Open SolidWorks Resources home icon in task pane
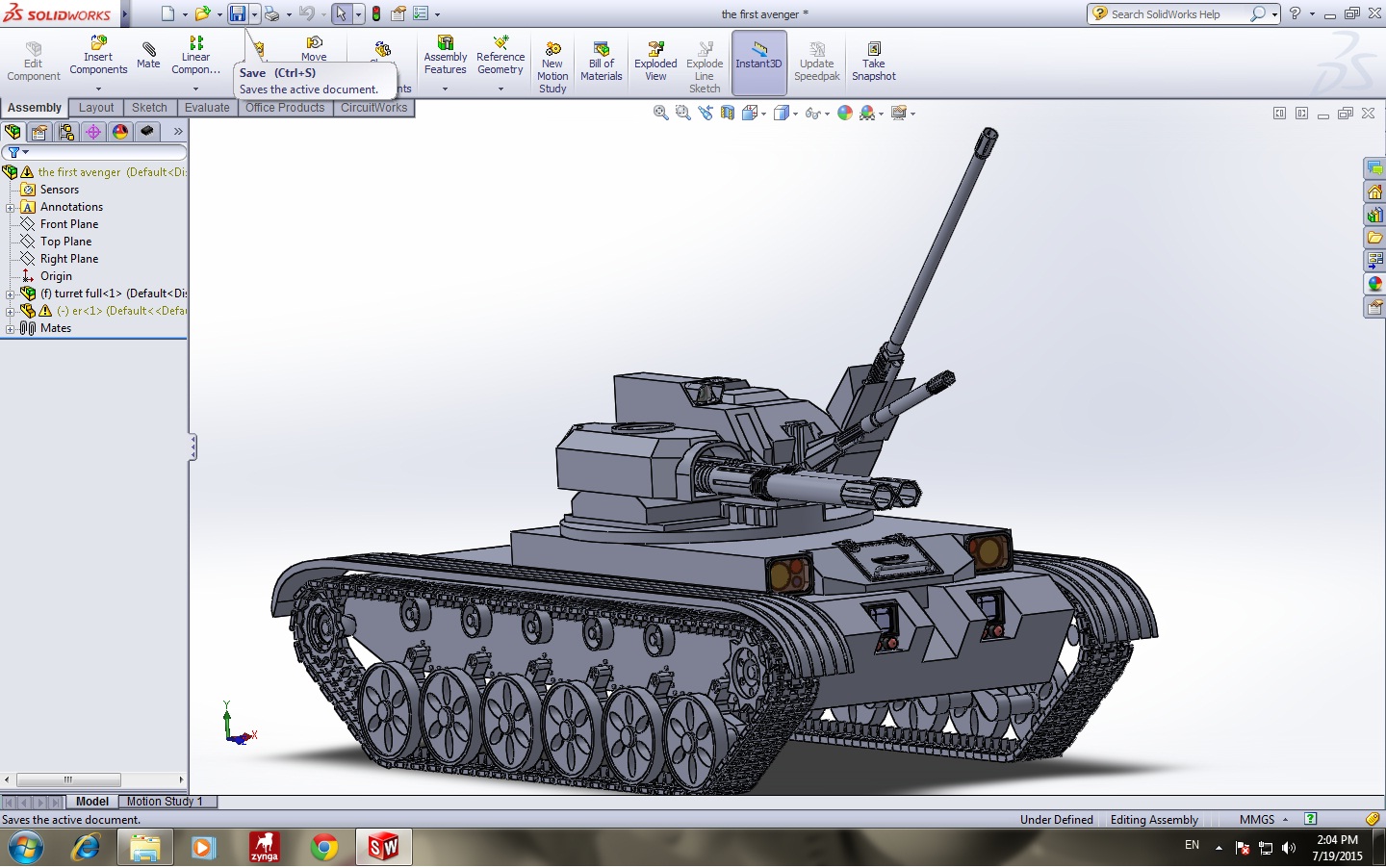 coord(1374,191)
